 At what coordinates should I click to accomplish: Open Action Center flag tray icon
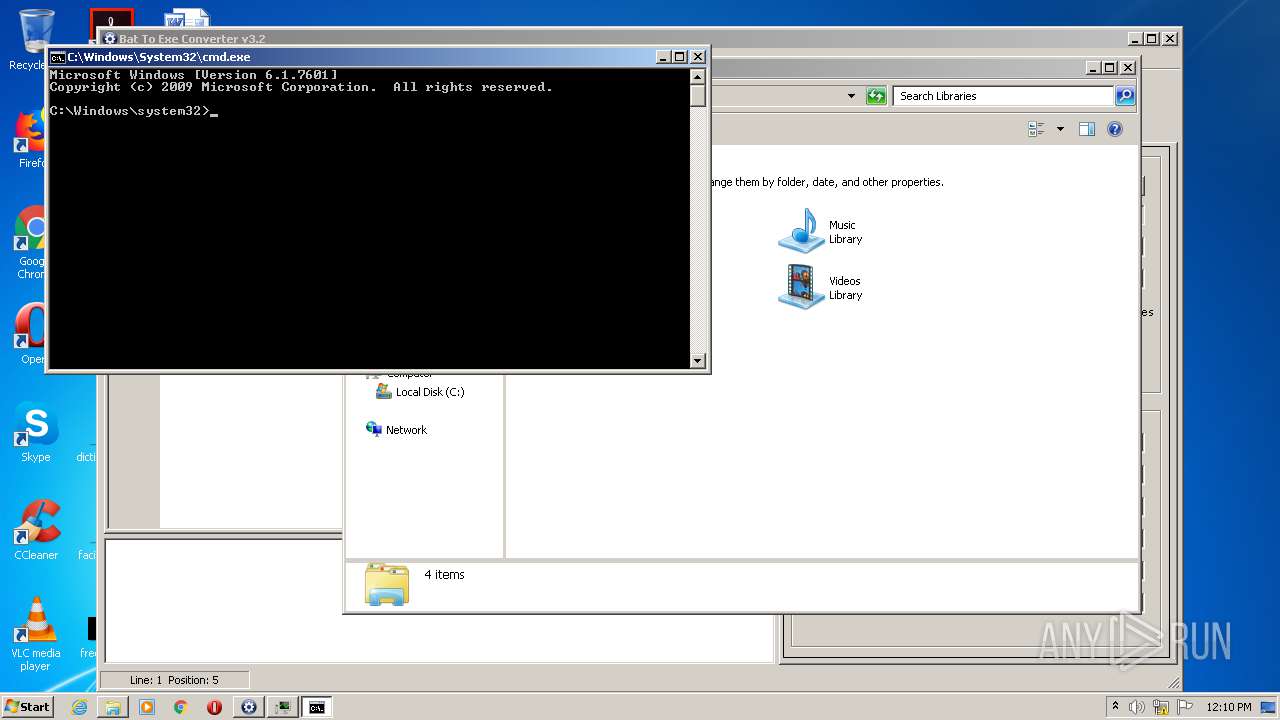(x=1185, y=707)
